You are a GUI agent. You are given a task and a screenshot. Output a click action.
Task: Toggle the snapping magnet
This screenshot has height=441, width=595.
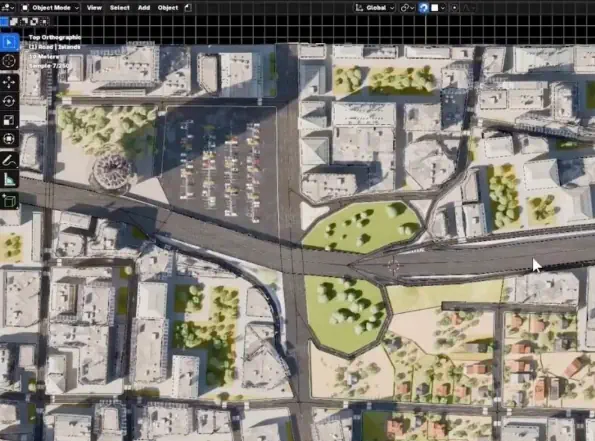coord(423,8)
